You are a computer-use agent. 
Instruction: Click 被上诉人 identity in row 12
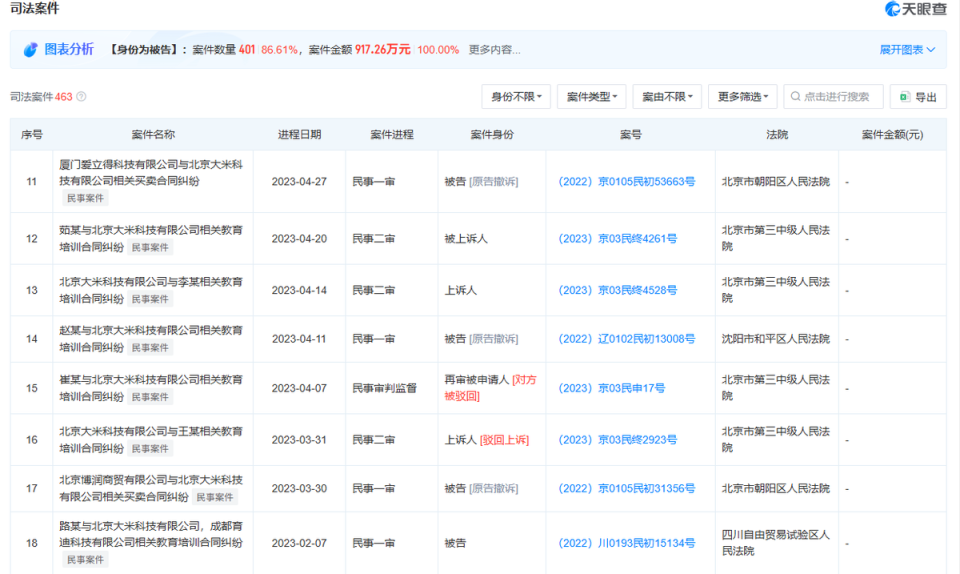pyautogui.click(x=466, y=239)
